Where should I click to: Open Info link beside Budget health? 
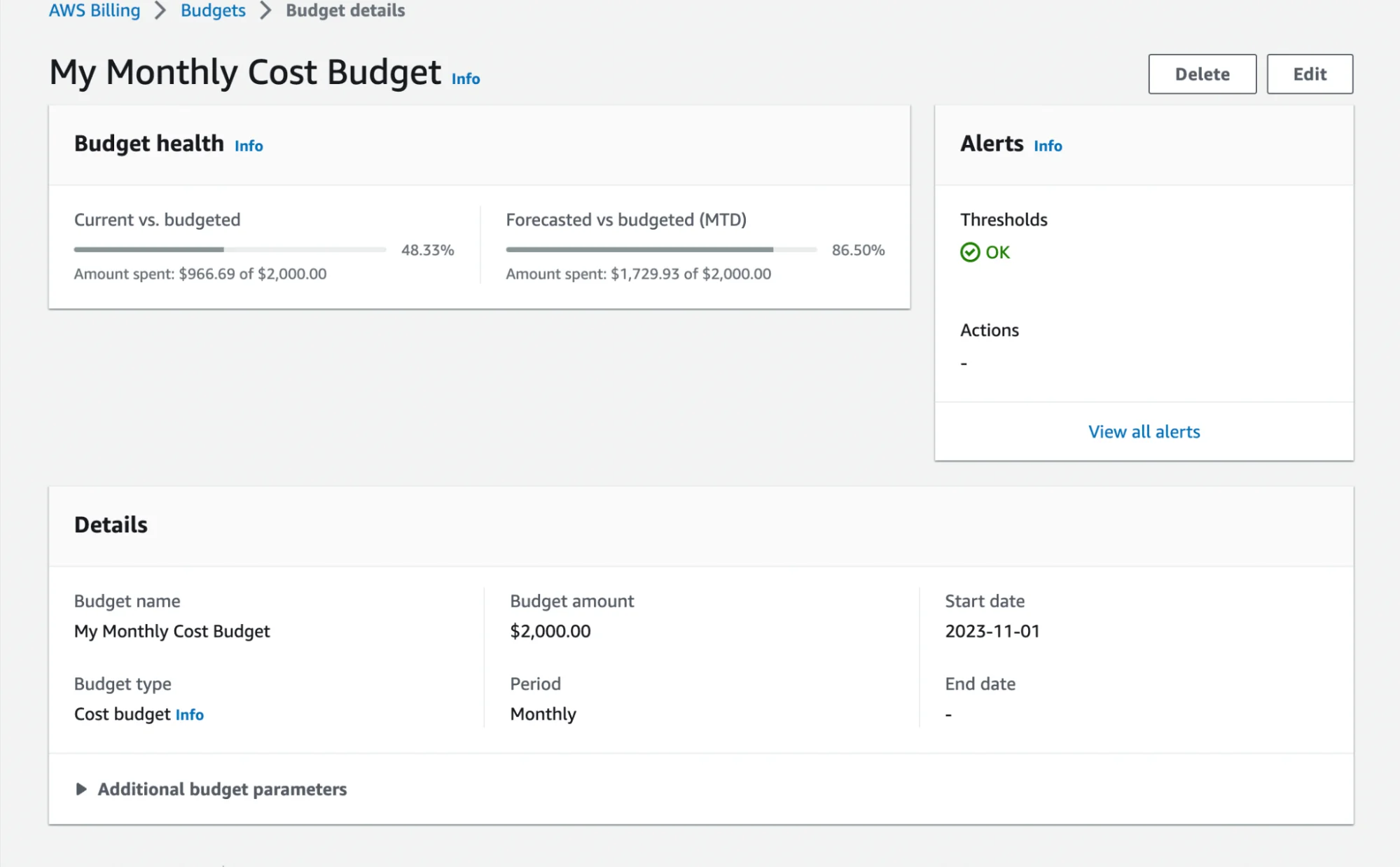click(x=249, y=146)
